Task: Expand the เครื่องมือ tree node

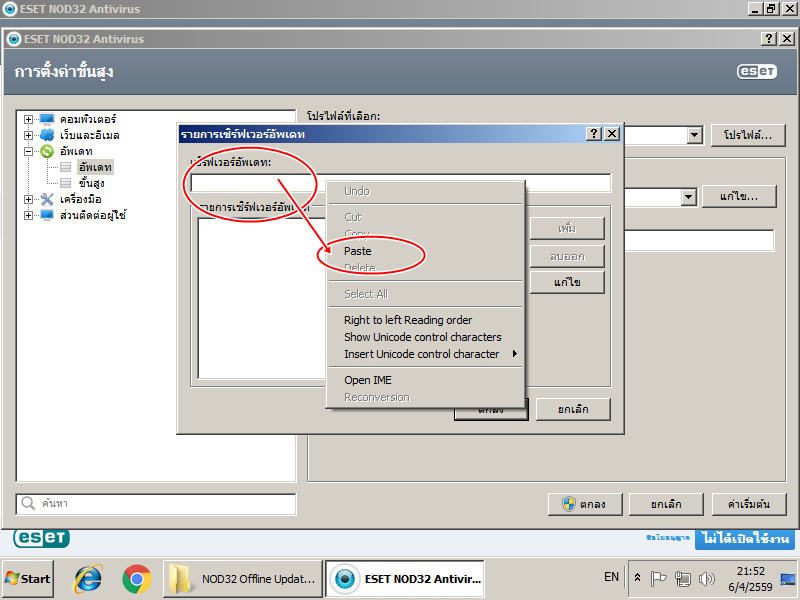Action: 29,199
